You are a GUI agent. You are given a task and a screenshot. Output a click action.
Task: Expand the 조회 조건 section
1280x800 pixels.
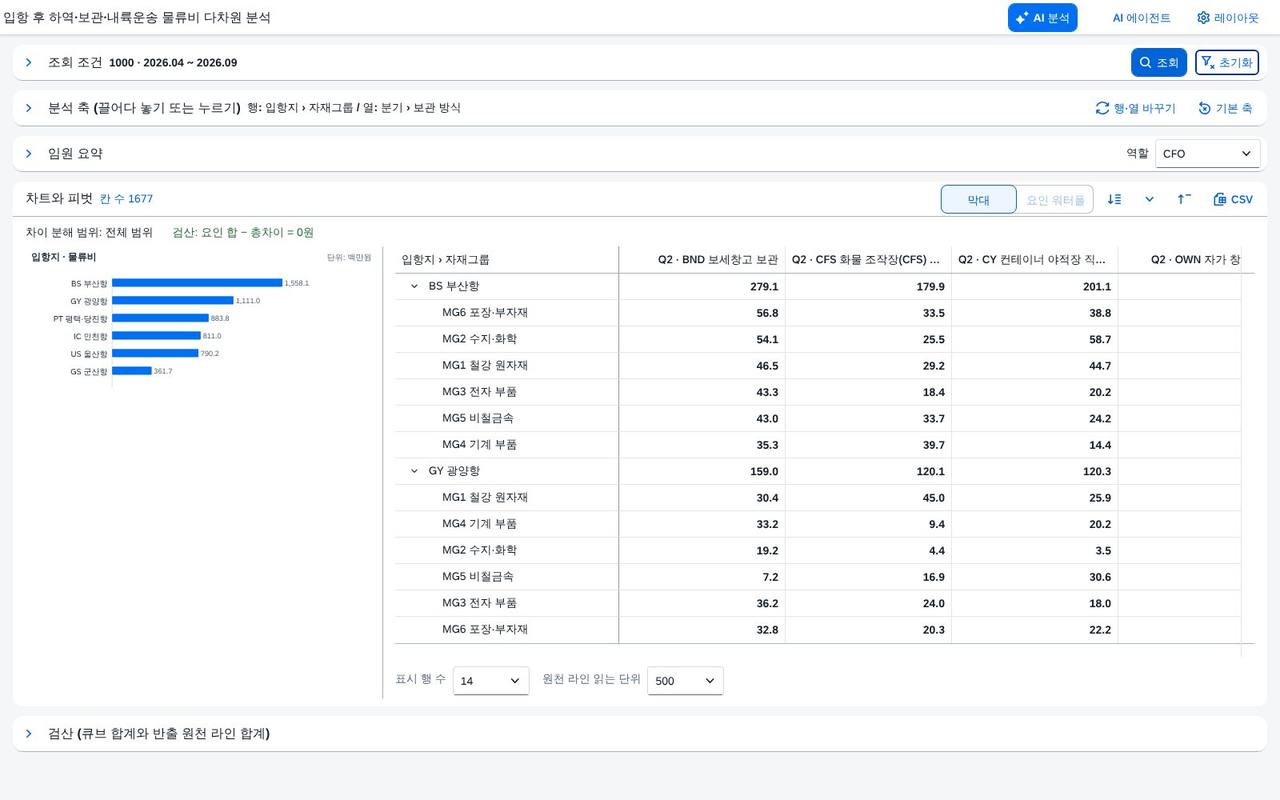29,62
